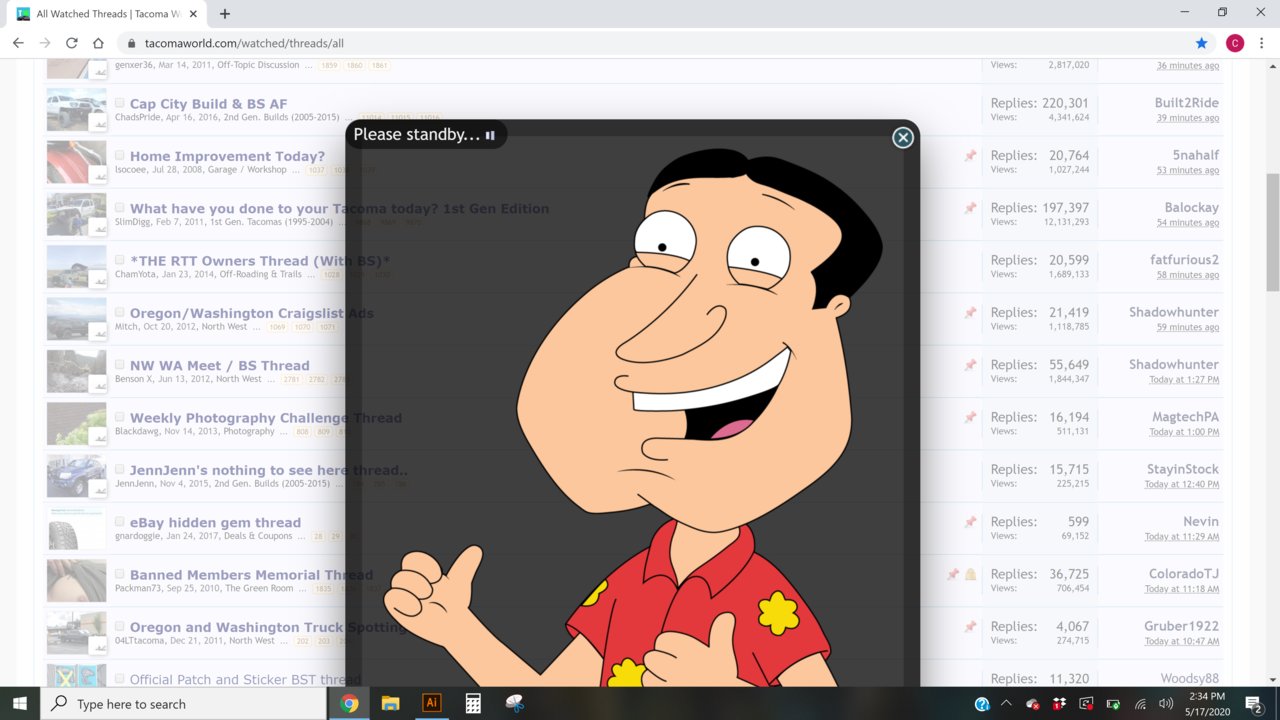This screenshot has height=720, width=1280.
Task: Open File Explorer from the taskbar
Action: point(390,704)
